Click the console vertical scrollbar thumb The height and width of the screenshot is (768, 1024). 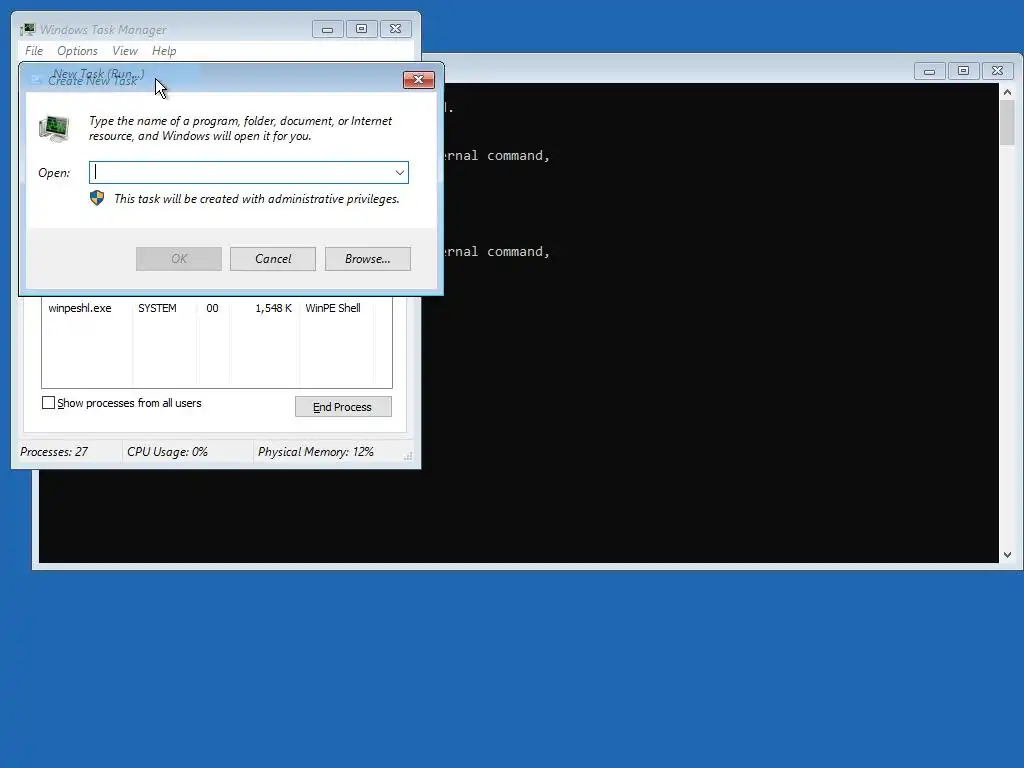click(1007, 123)
